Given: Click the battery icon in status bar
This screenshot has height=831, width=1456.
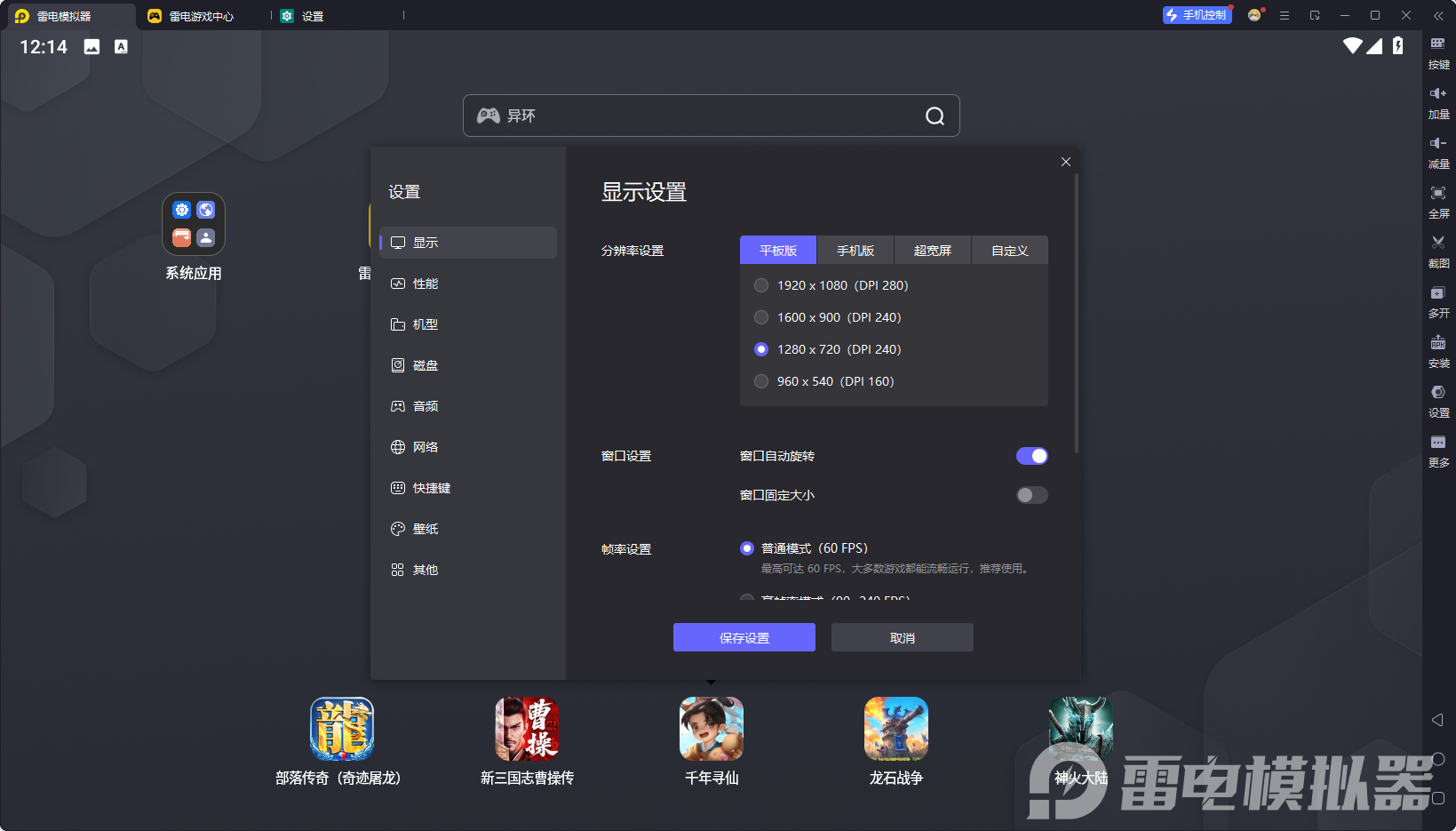Looking at the screenshot, I should tap(1398, 45).
